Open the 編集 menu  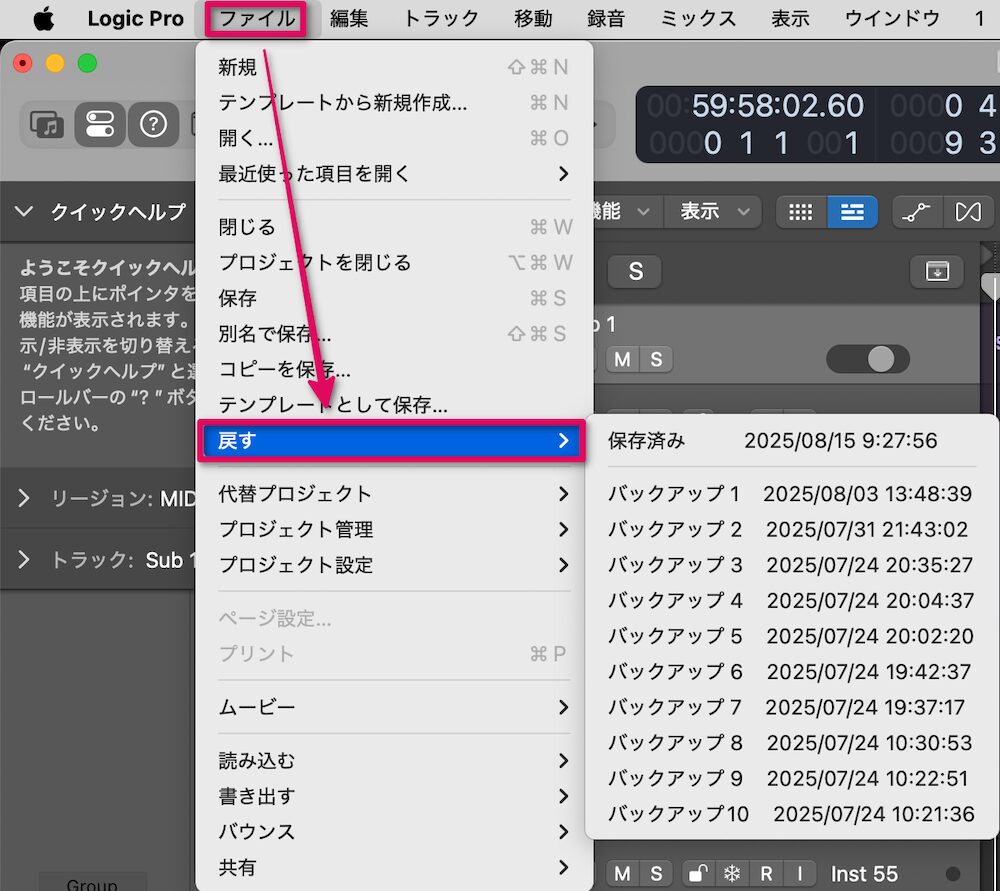pyautogui.click(x=349, y=19)
